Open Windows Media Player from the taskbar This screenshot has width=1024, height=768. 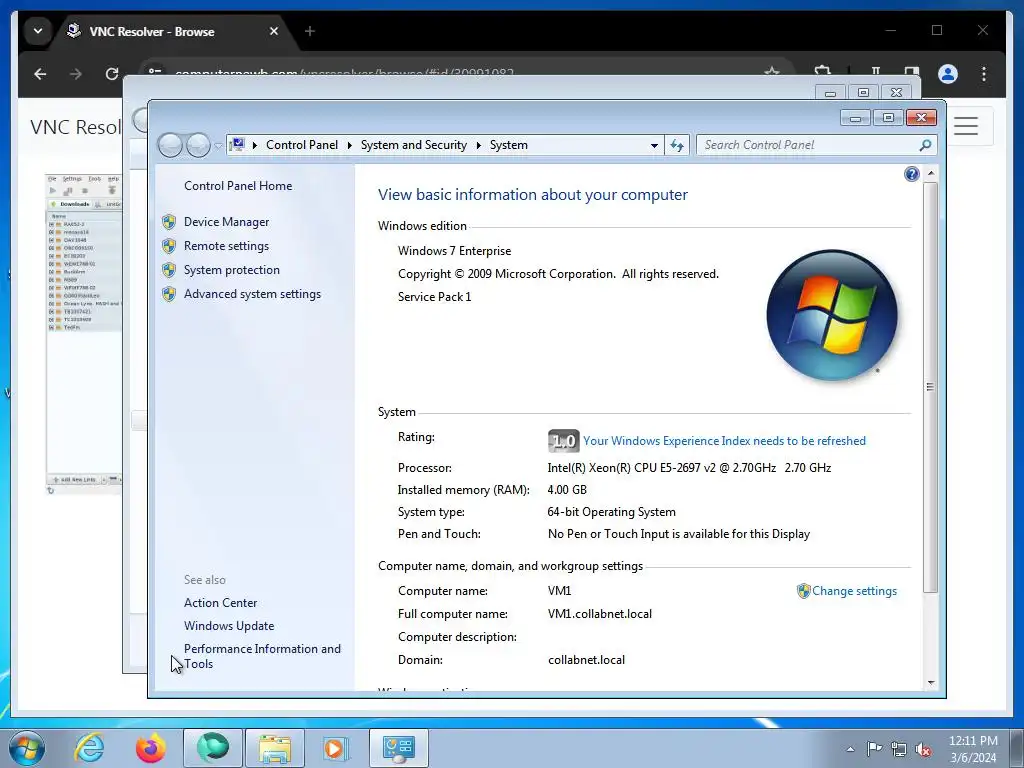(x=336, y=748)
